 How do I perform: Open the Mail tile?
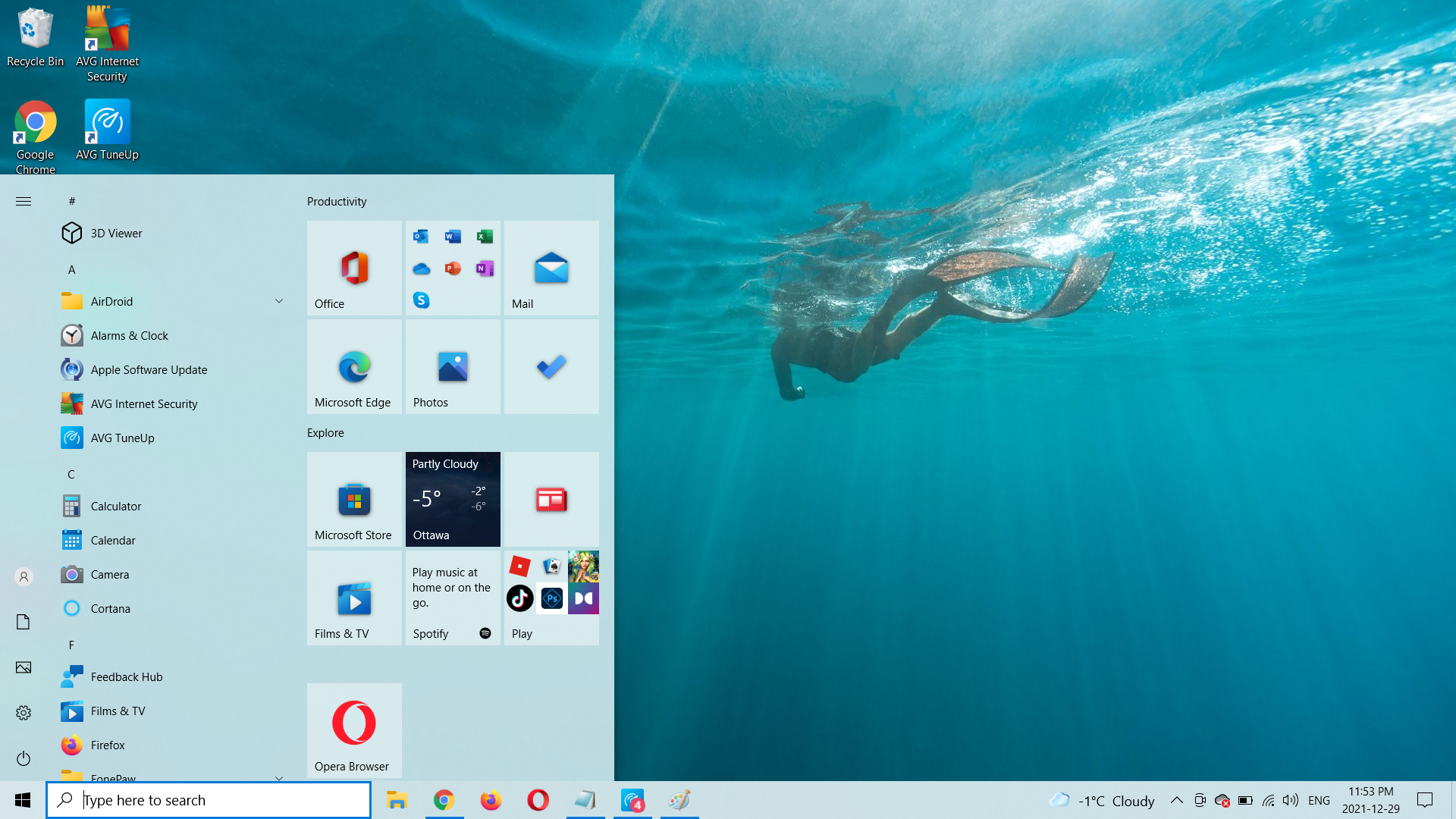(x=551, y=268)
